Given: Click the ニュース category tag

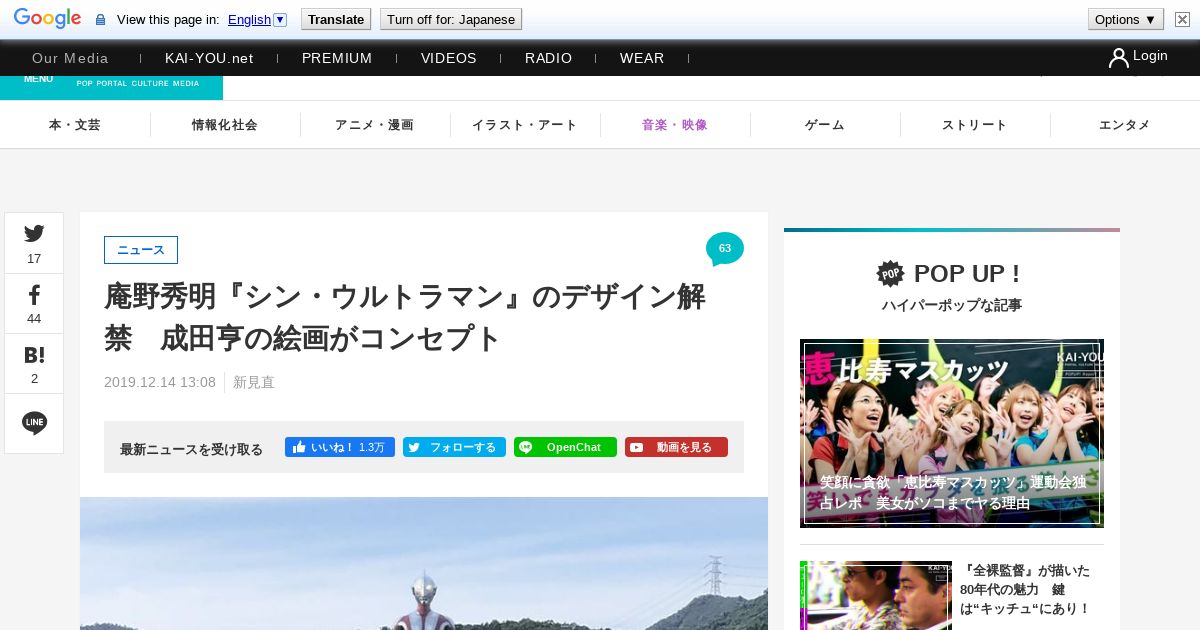Looking at the screenshot, I should tap(141, 250).
